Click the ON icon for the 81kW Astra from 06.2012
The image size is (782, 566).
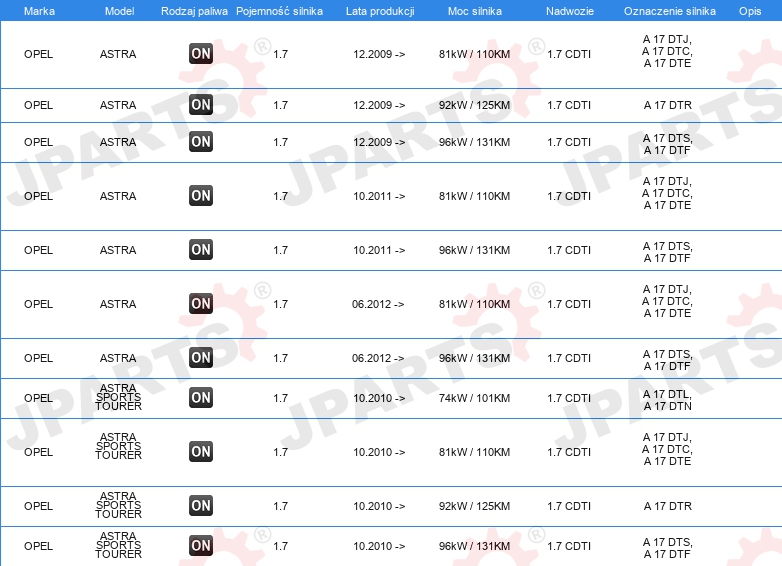[201, 304]
